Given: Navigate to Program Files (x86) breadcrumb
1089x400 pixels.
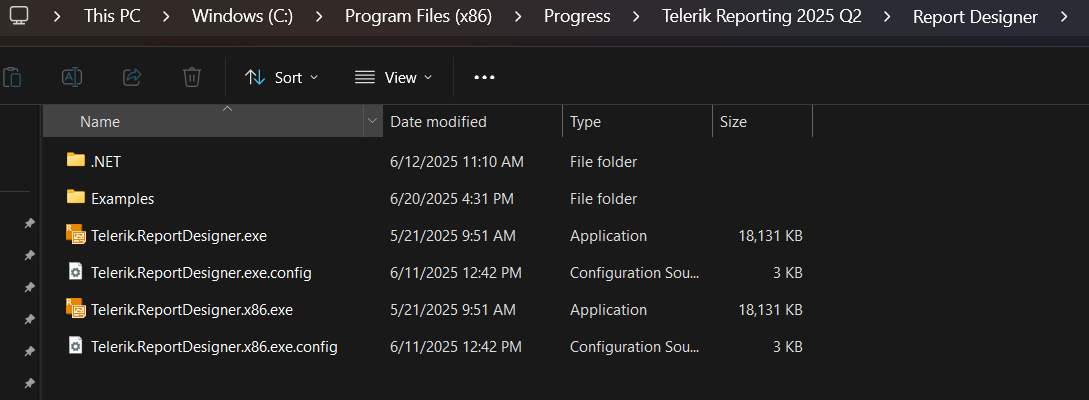Looking at the screenshot, I should (418, 17).
